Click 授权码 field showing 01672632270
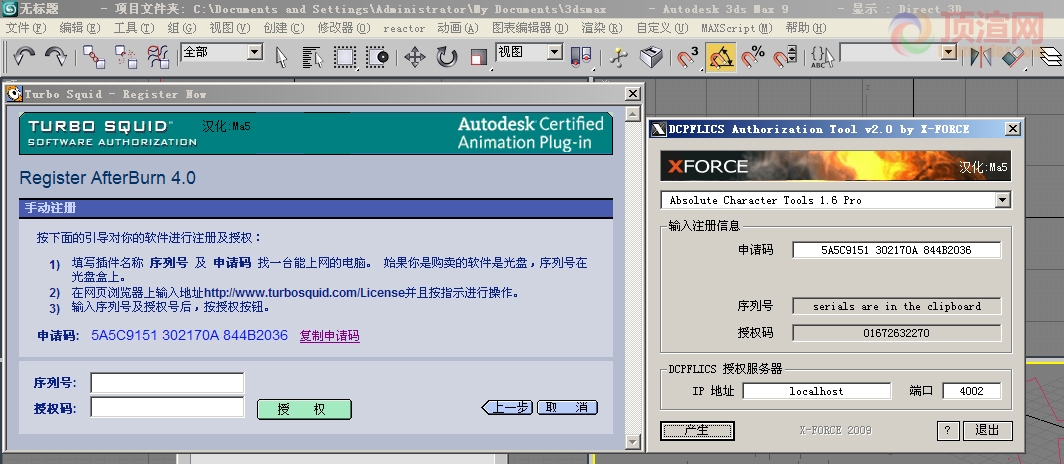Screen dimensions: 1064x464 point(896,333)
